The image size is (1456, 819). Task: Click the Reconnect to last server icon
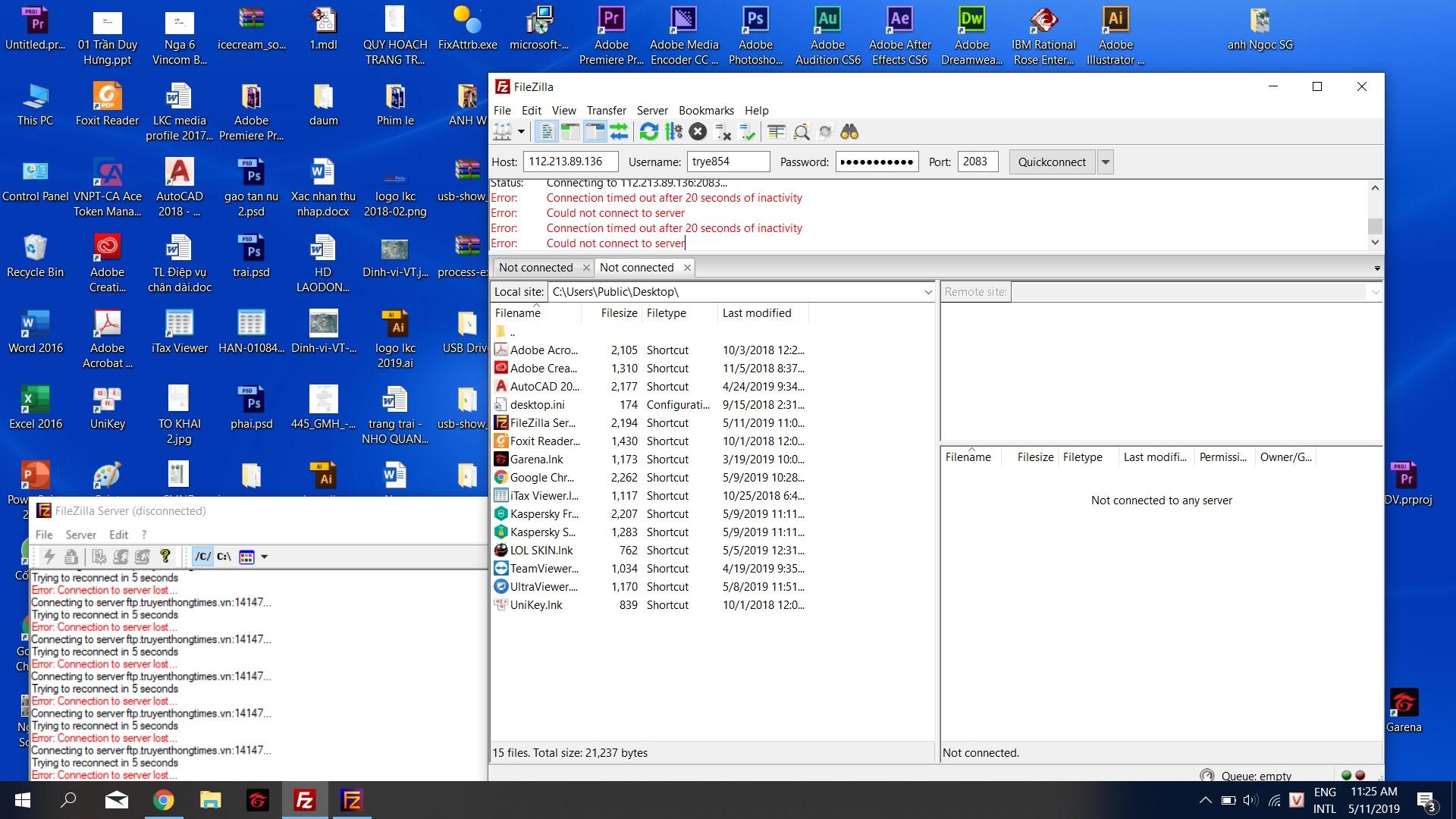click(747, 132)
